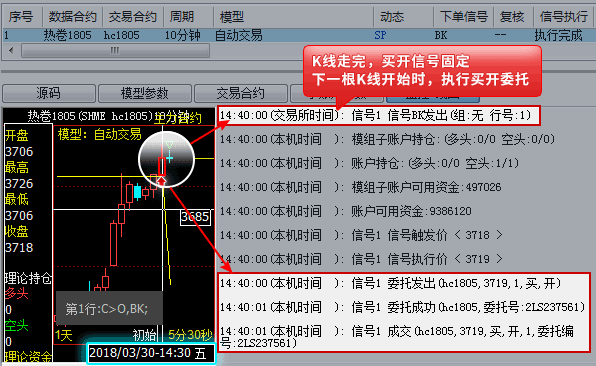Select the 热卷1805 model row
Image resolution: width=596 pixels, height=366 pixels.
[297, 35]
